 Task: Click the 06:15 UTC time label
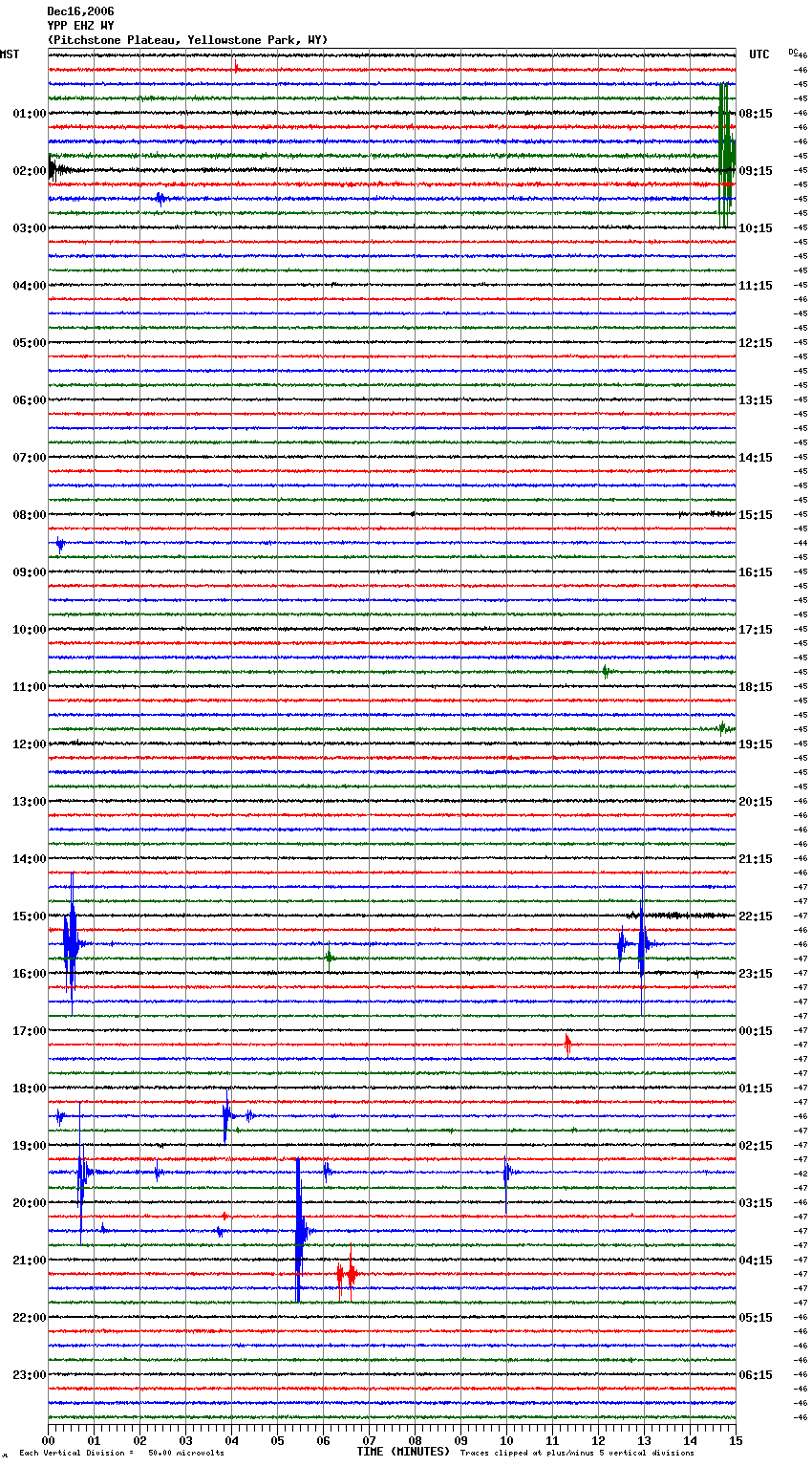[x=756, y=1375]
